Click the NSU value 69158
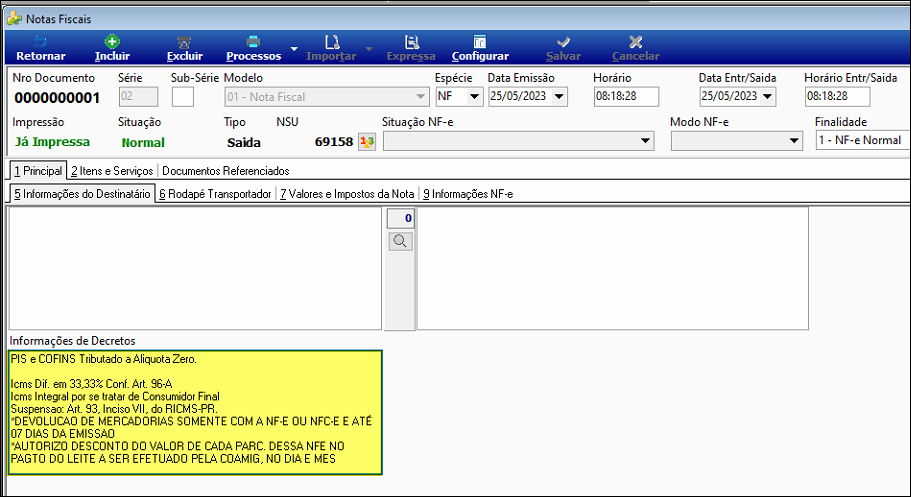 point(333,142)
